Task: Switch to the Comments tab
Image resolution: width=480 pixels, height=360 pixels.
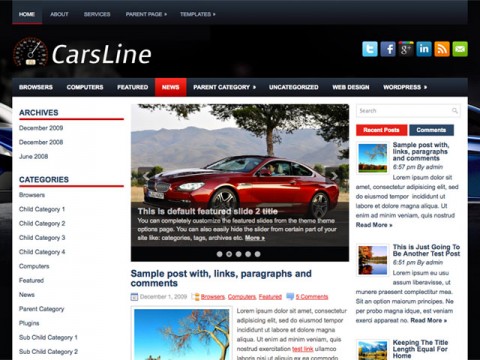Action: coord(431,130)
